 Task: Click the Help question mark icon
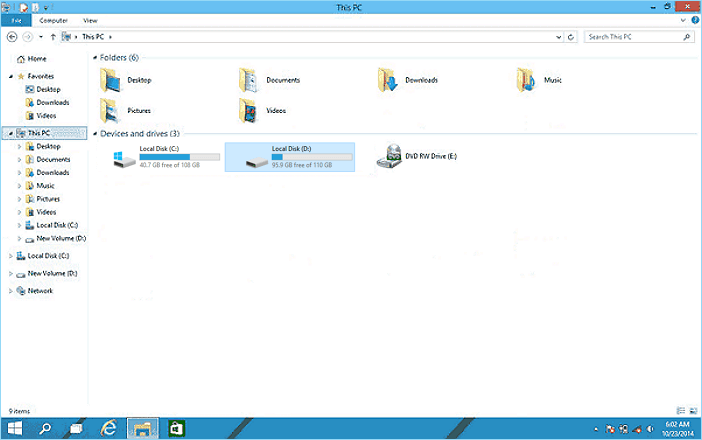[x=694, y=20]
